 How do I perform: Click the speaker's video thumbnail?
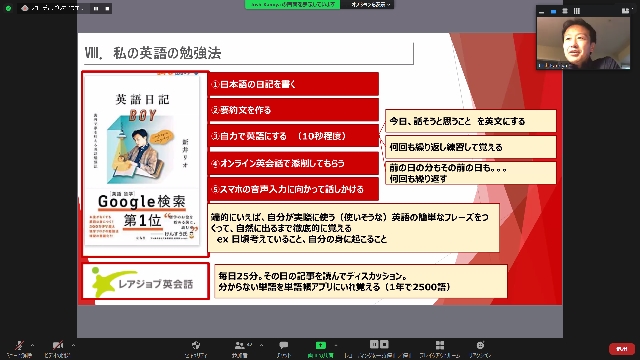click(583, 43)
